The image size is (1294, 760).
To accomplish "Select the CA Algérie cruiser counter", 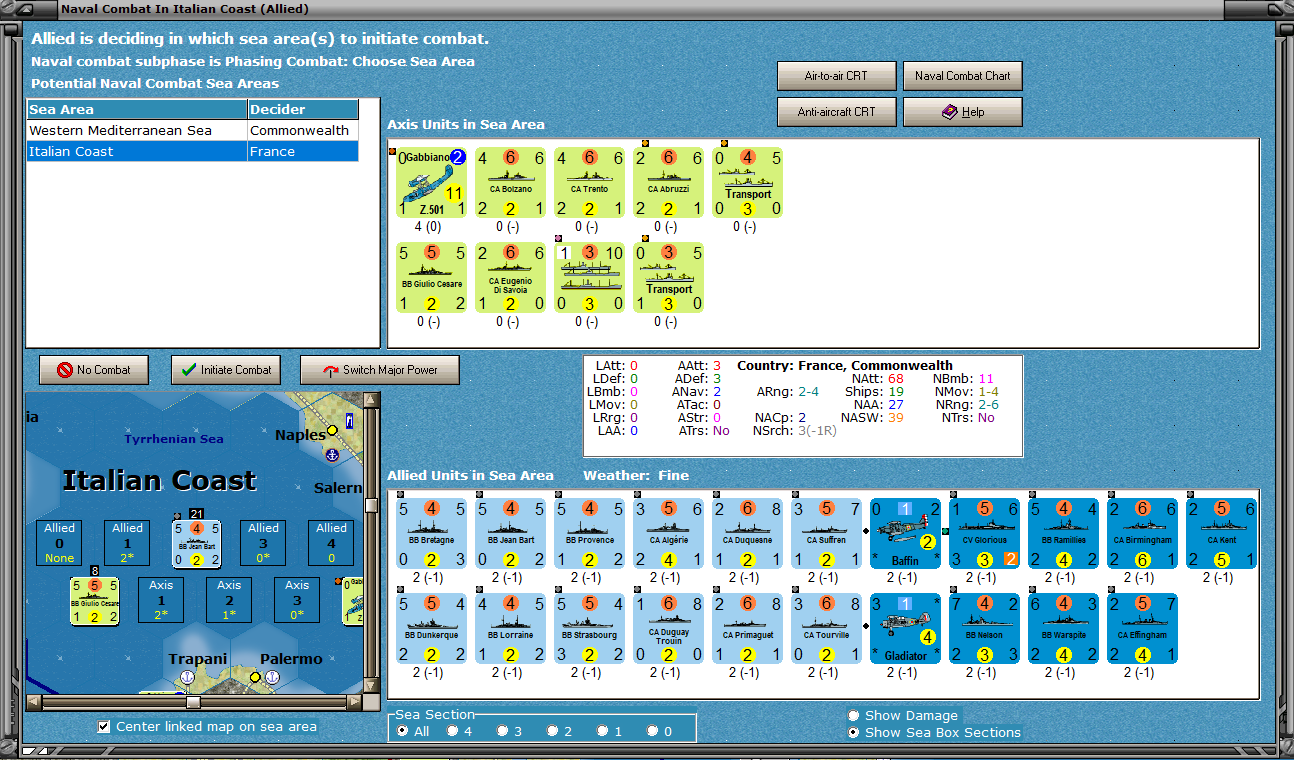I will [669, 534].
